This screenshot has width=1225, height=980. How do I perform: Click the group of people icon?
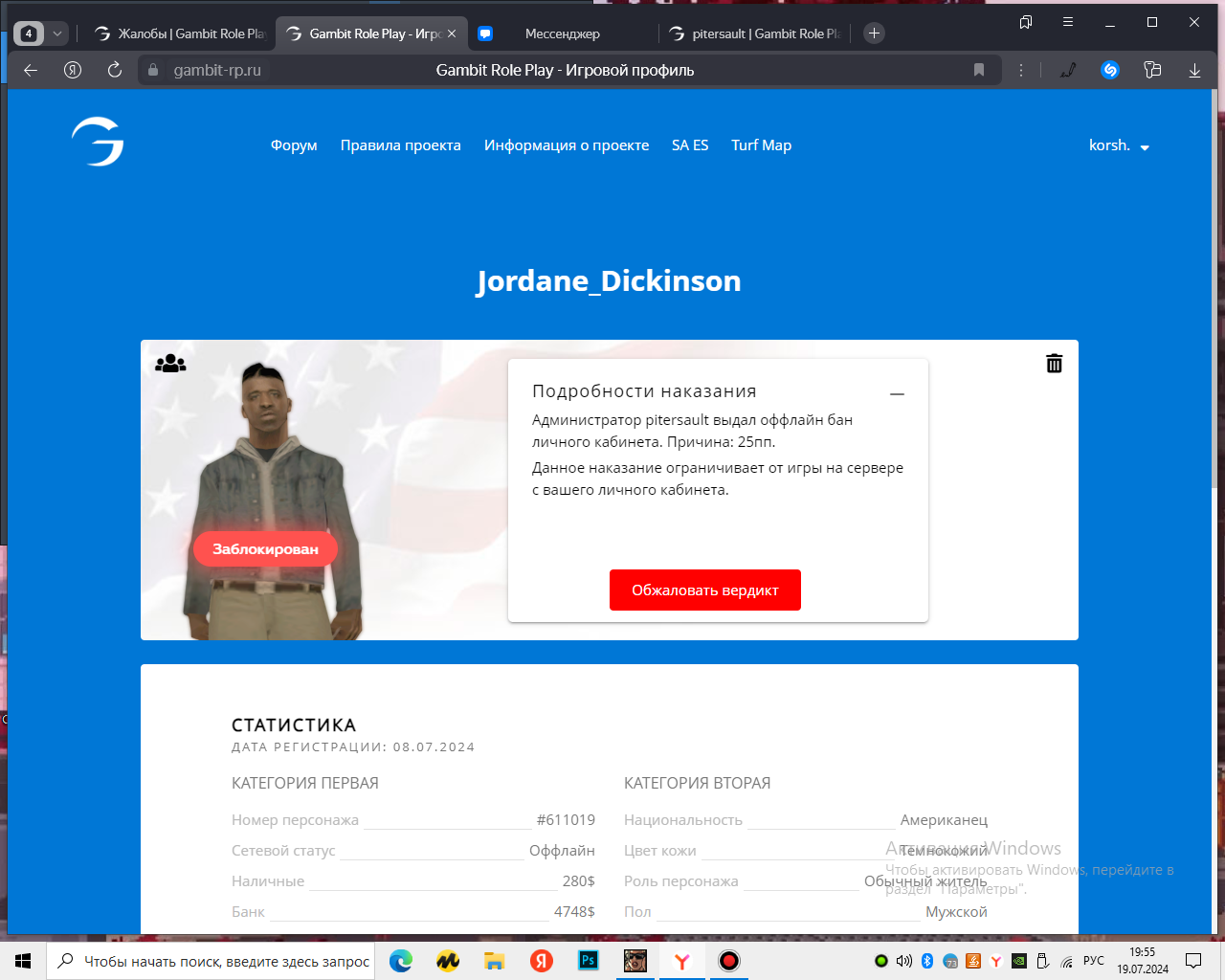click(170, 364)
